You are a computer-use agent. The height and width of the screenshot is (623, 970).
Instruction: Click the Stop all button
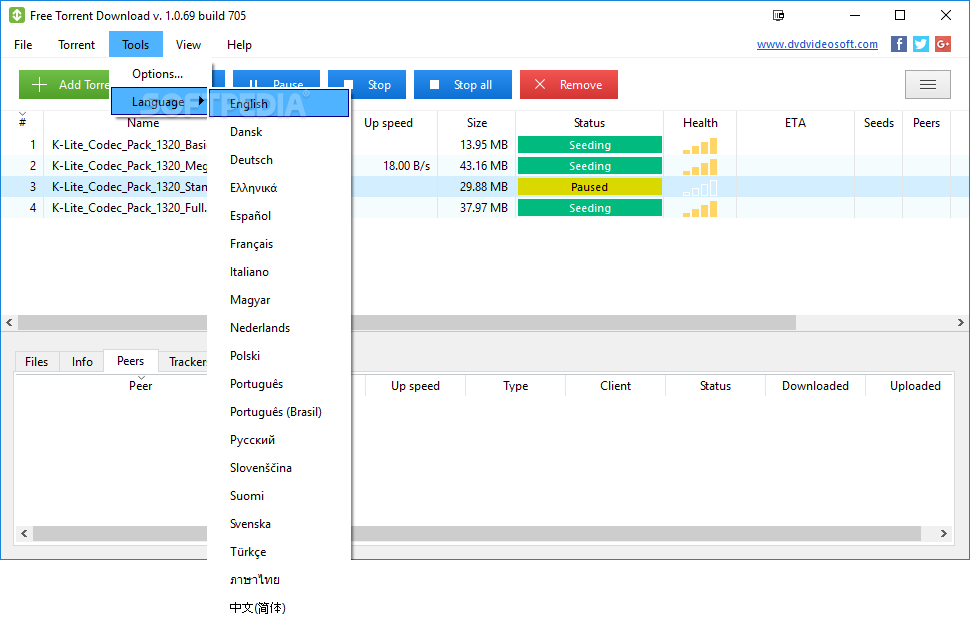pos(463,85)
